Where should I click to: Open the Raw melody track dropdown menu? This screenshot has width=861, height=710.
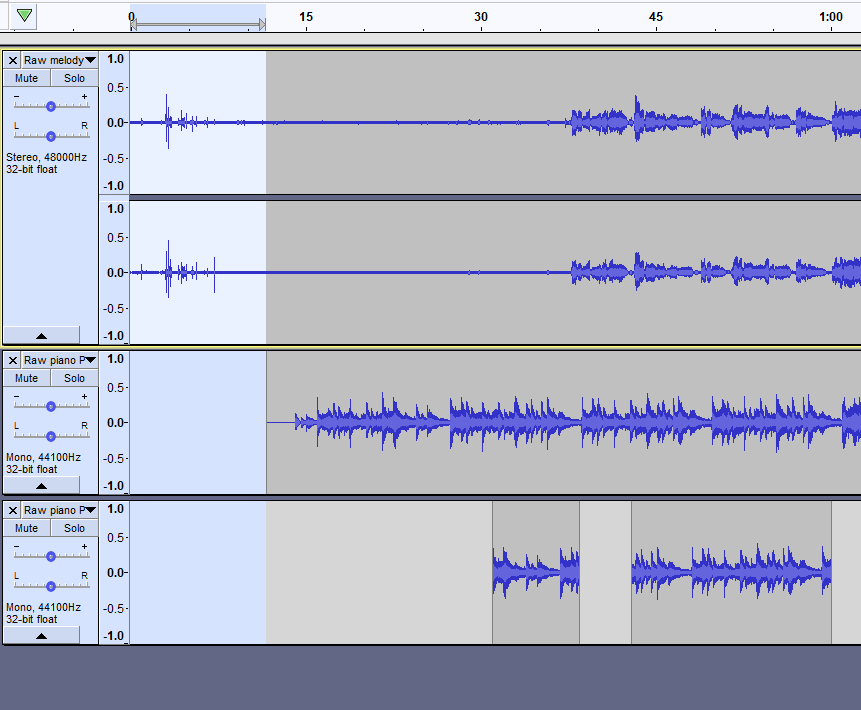click(x=60, y=60)
